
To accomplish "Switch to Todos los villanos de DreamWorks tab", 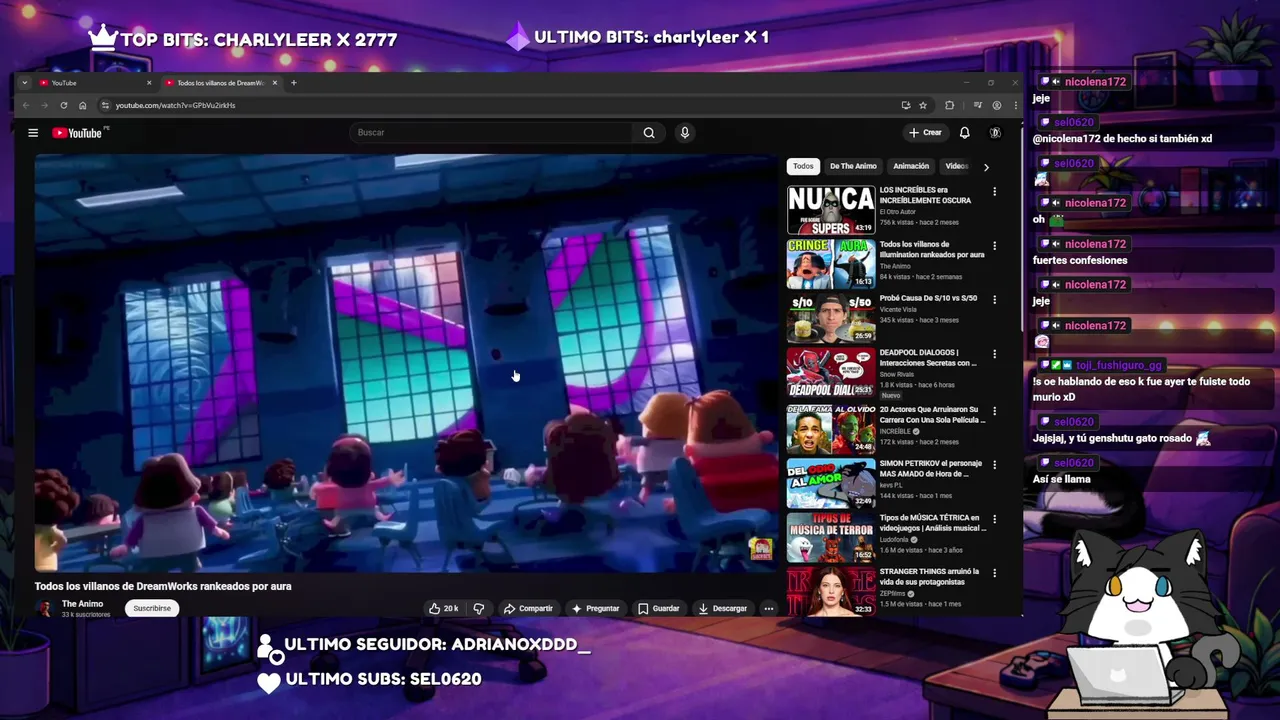I will 220,83.
